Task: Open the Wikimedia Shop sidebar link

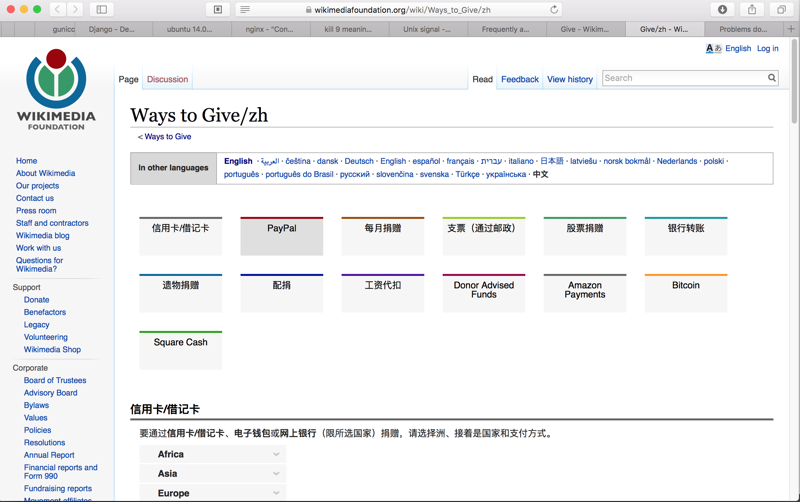Action: point(53,349)
